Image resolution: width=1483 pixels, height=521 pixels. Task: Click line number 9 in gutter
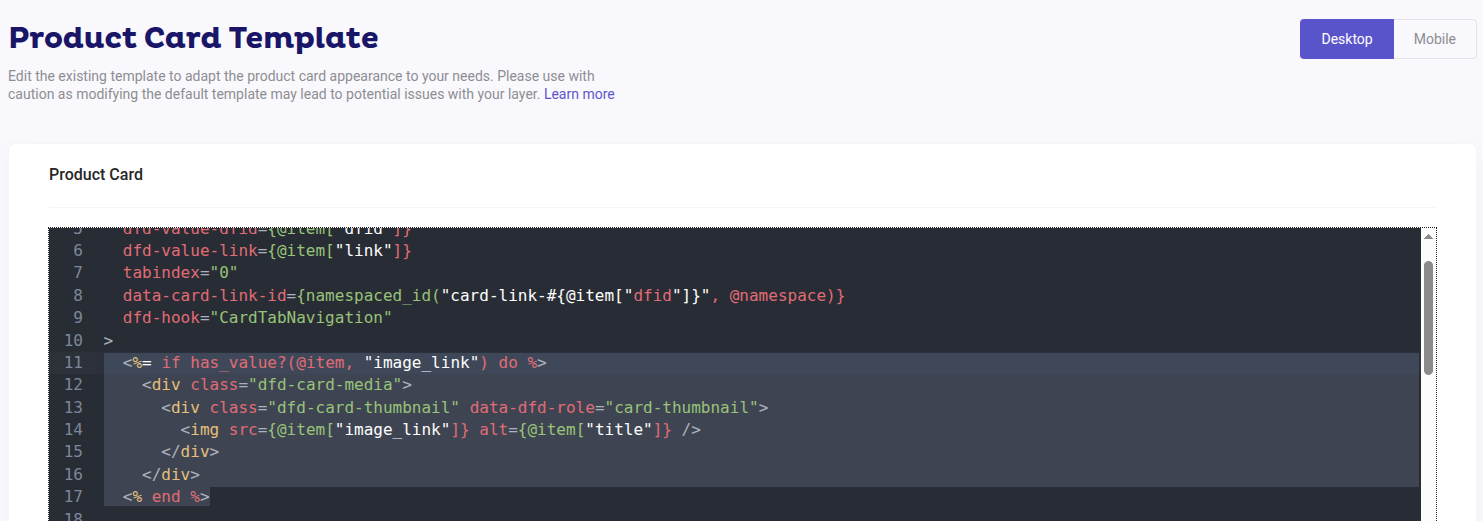78,317
